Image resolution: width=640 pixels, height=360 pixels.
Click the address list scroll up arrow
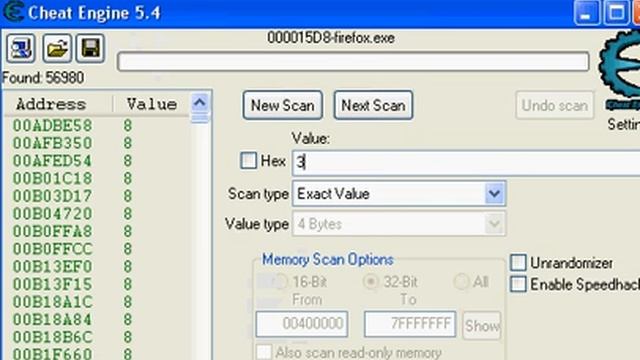pos(200,102)
